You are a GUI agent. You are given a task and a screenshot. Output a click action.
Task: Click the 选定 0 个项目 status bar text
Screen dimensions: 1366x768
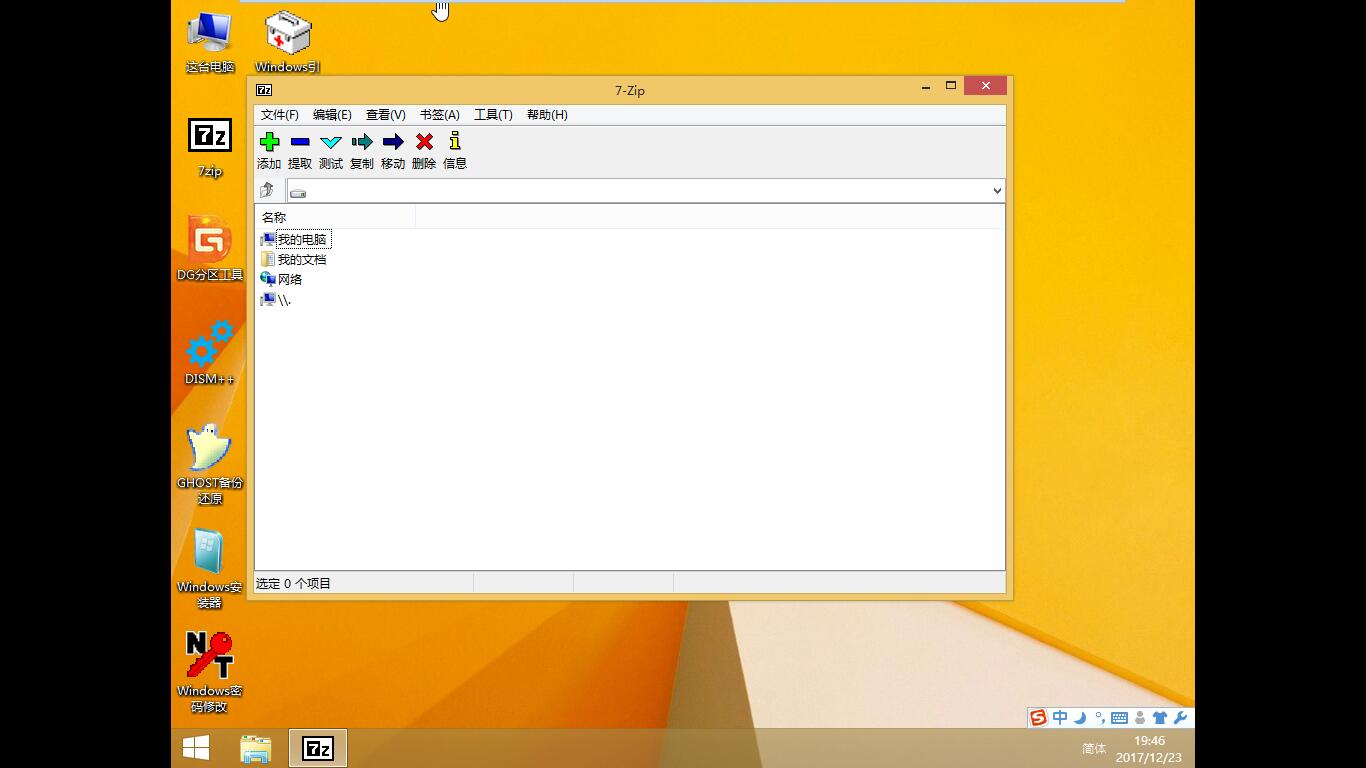coord(293,584)
